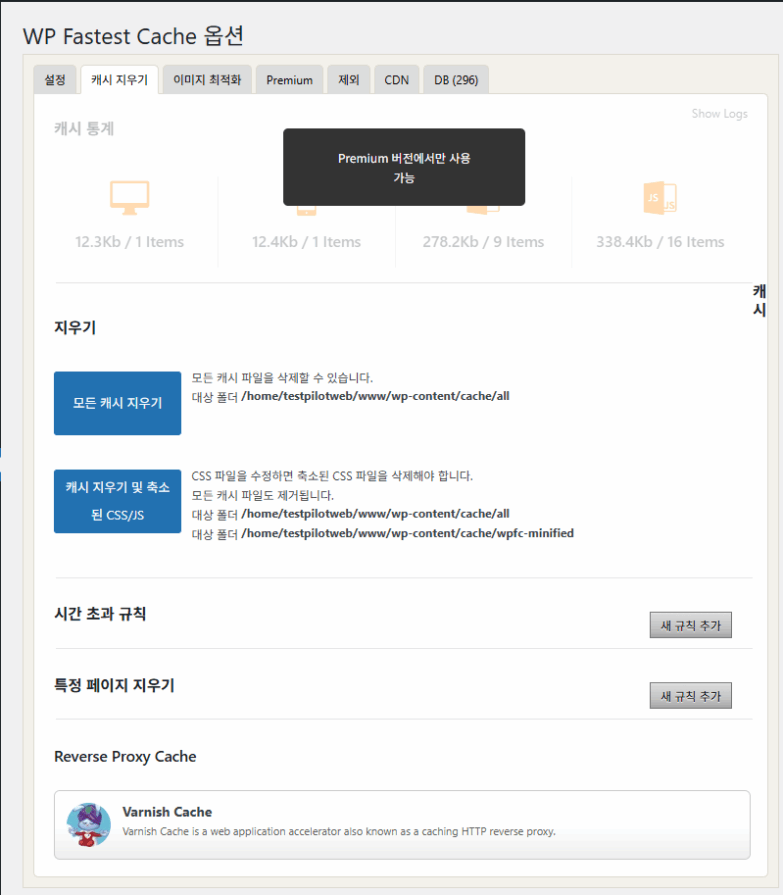Image resolution: width=783 pixels, height=895 pixels.
Task: Click the 모든 캐시 파일을 삭제할 수 있습니다 text
Action: (x=282, y=378)
